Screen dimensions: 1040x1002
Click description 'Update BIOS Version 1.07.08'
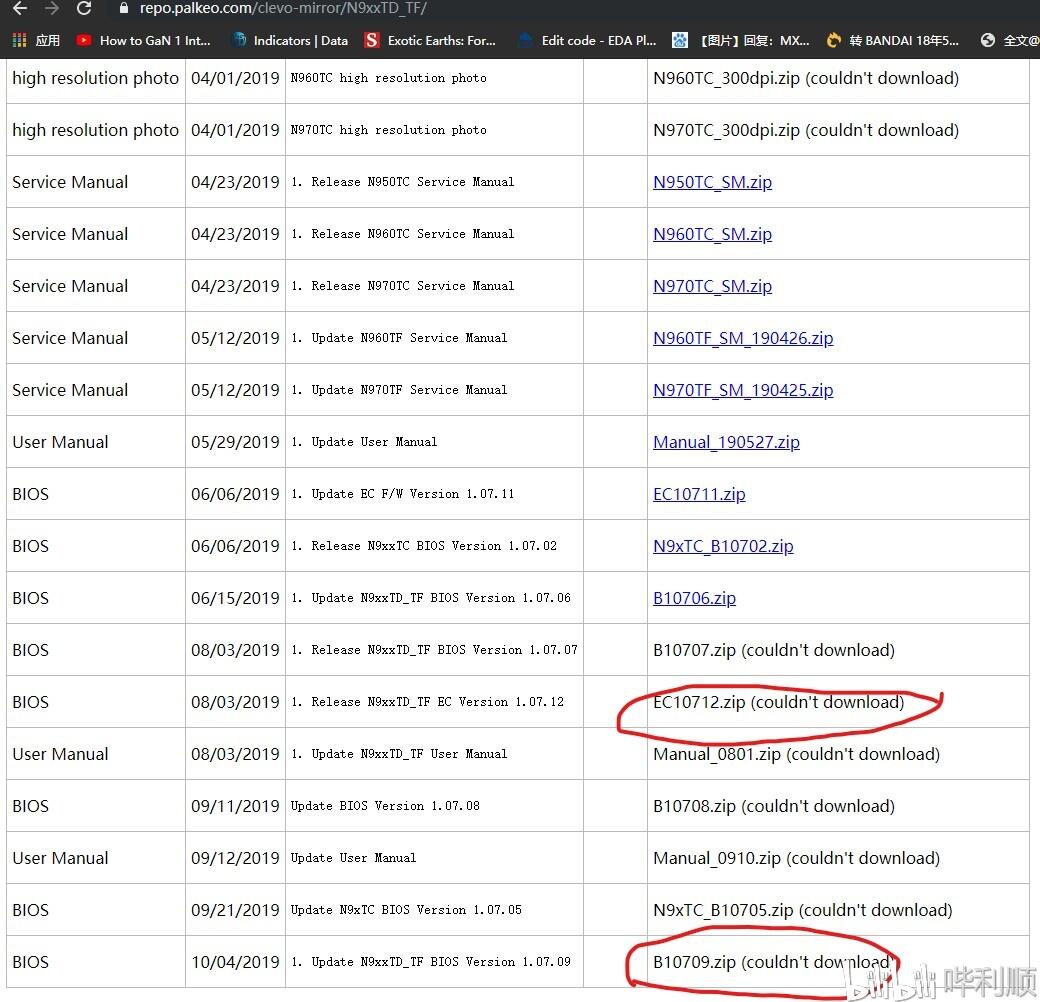point(385,806)
